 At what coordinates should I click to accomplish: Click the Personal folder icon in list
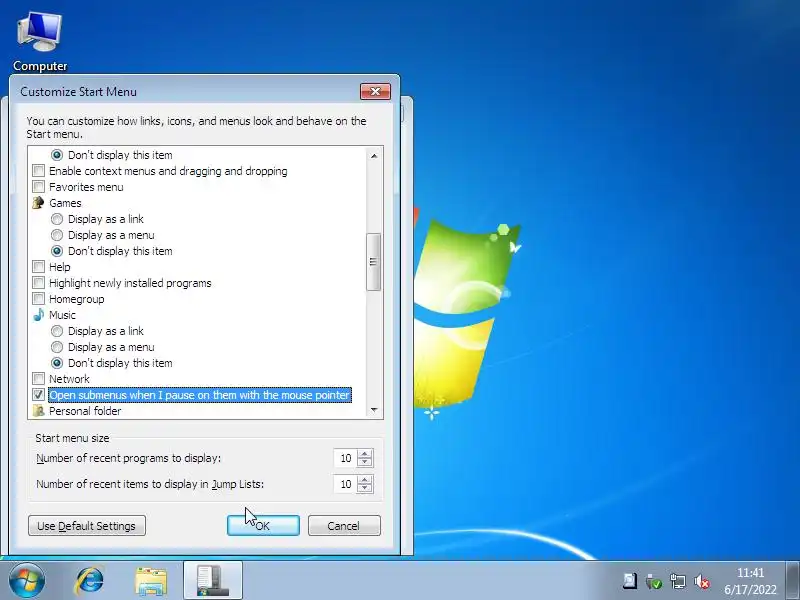click(38, 411)
